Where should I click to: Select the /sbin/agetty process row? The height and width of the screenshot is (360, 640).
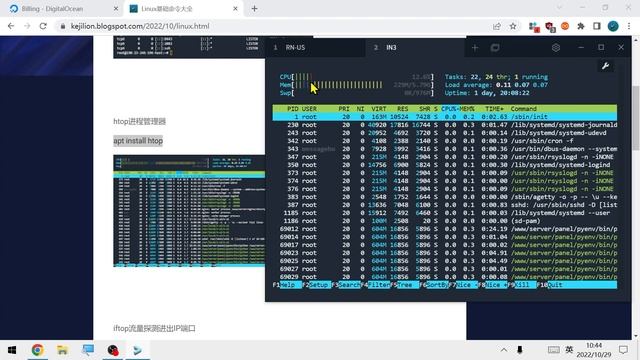[x=445, y=197]
